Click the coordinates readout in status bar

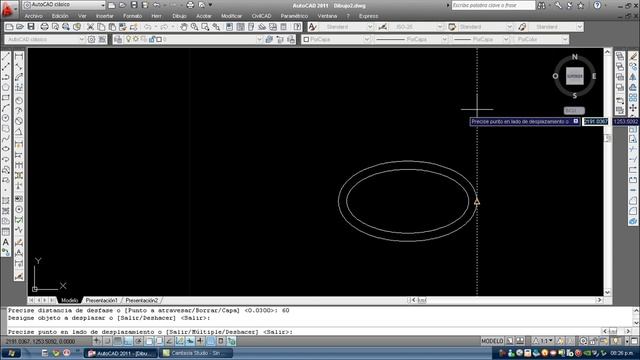pyautogui.click(x=40, y=342)
